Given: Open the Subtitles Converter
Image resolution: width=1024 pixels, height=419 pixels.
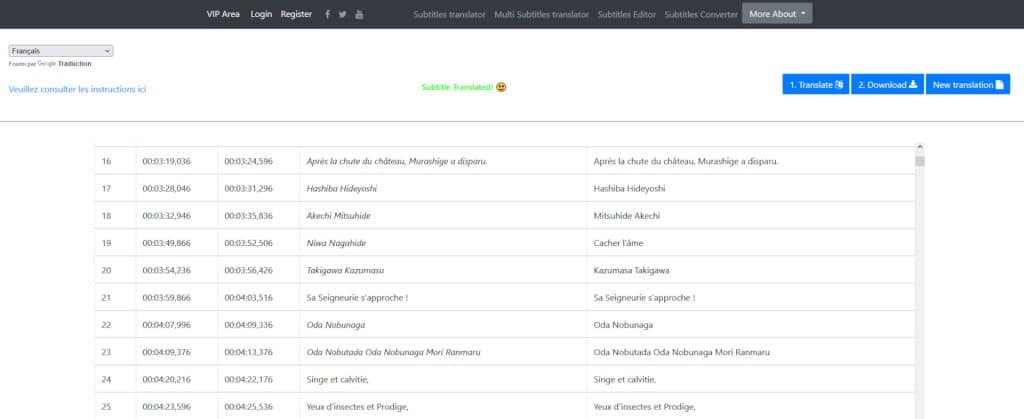Looking at the screenshot, I should click(x=701, y=14).
